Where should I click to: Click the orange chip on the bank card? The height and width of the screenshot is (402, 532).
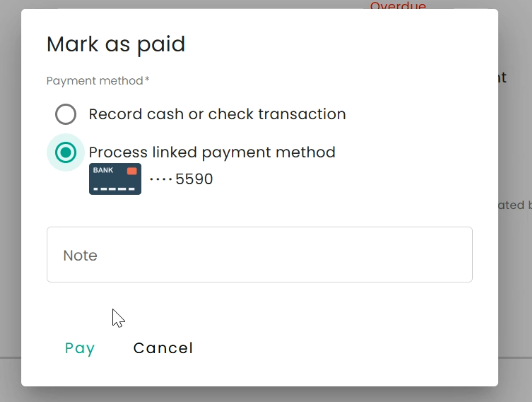(132, 171)
